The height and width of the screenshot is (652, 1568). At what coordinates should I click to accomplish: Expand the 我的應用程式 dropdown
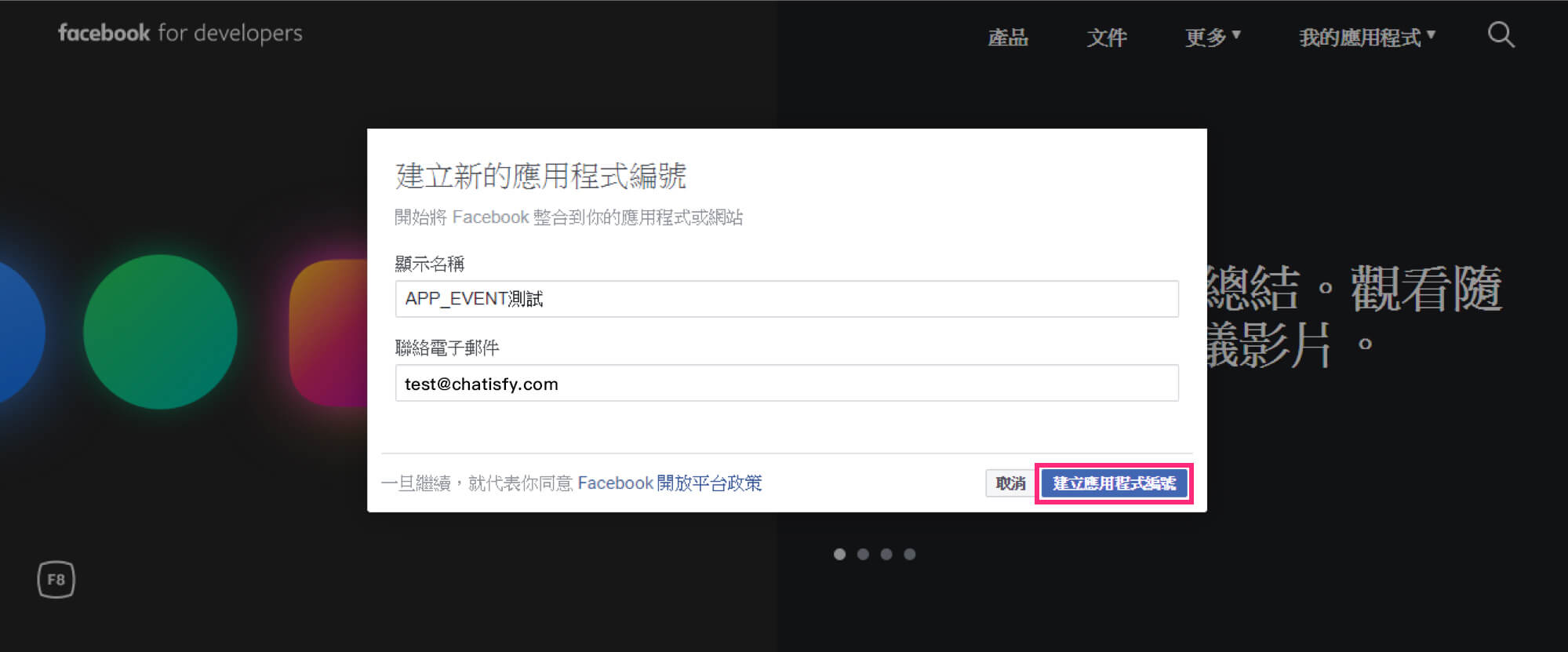(1366, 37)
